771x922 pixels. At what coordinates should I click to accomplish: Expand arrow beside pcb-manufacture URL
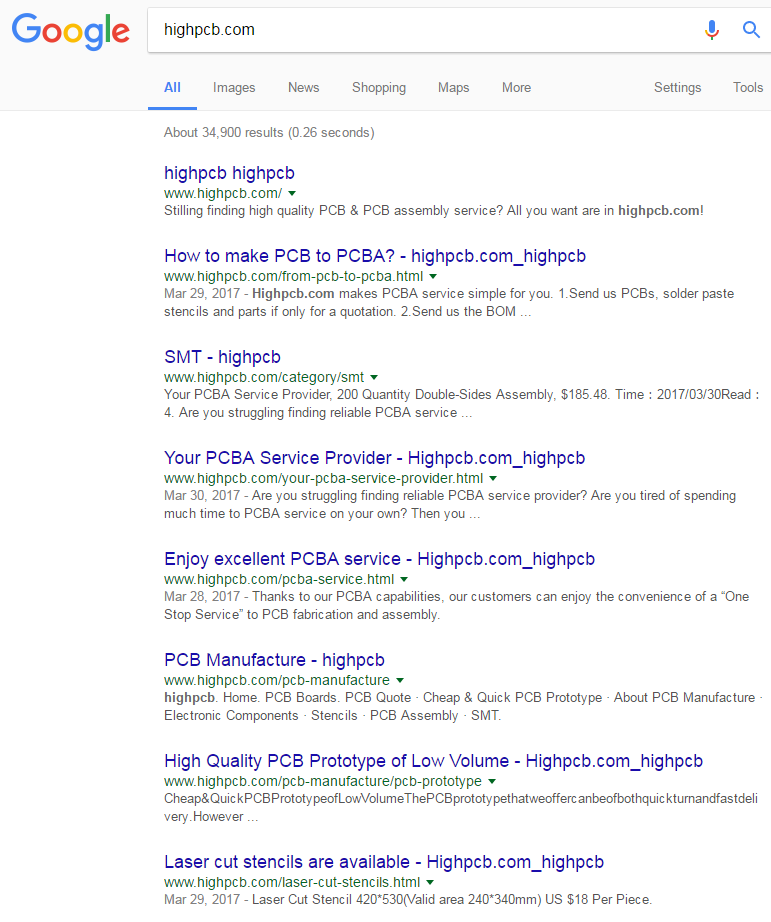[x=400, y=680]
